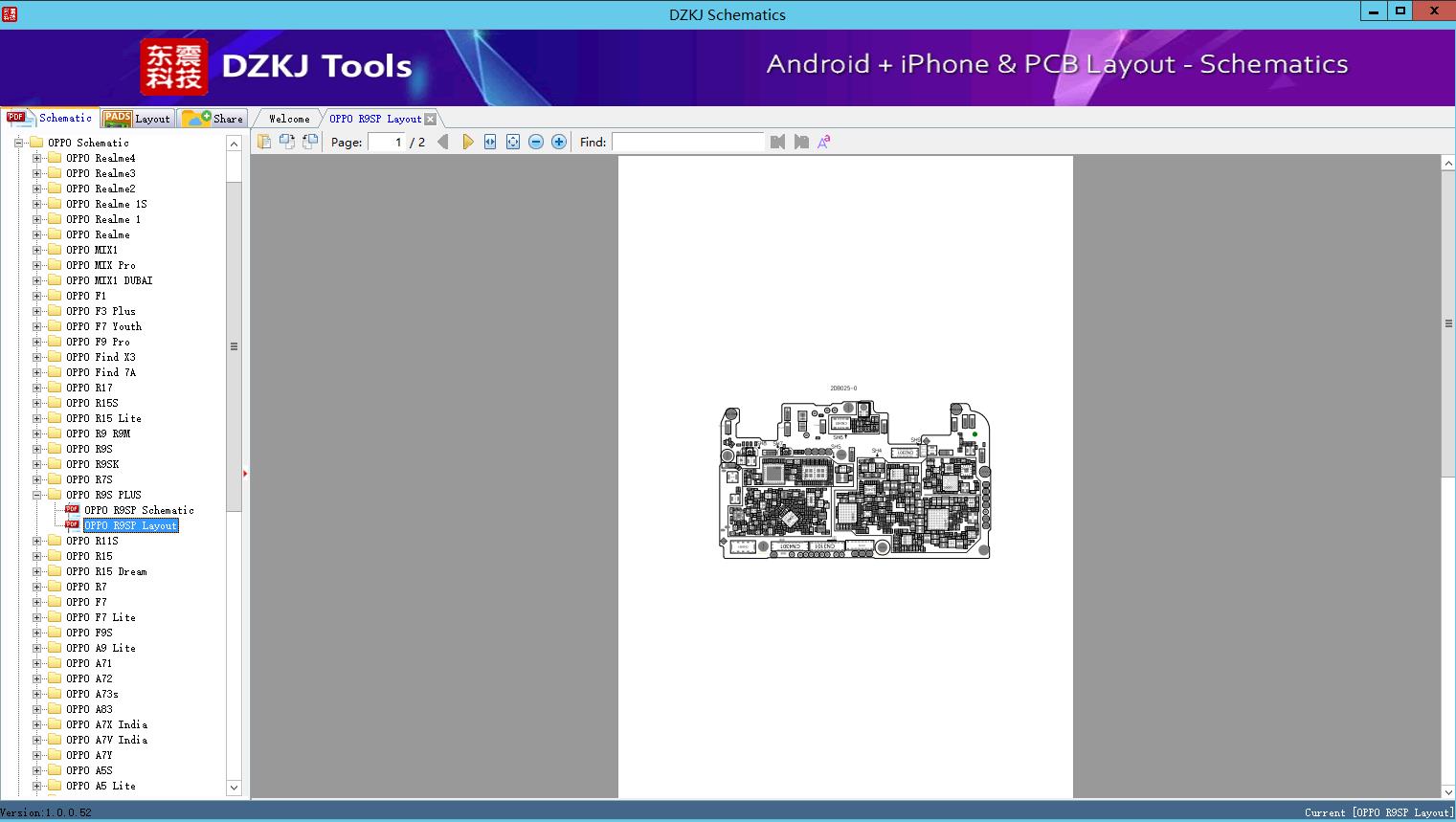Expand the OPPO Find X3 folder
Viewport: 1456px width, 822px height.
click(x=37, y=357)
